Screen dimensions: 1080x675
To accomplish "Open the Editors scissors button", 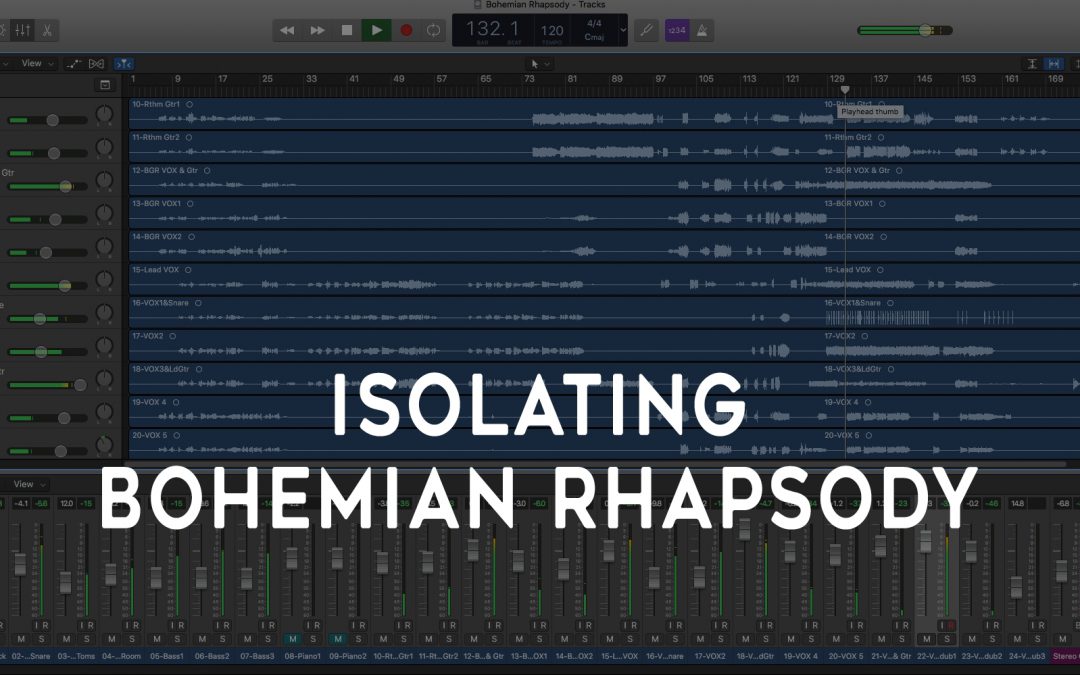I will [47, 30].
